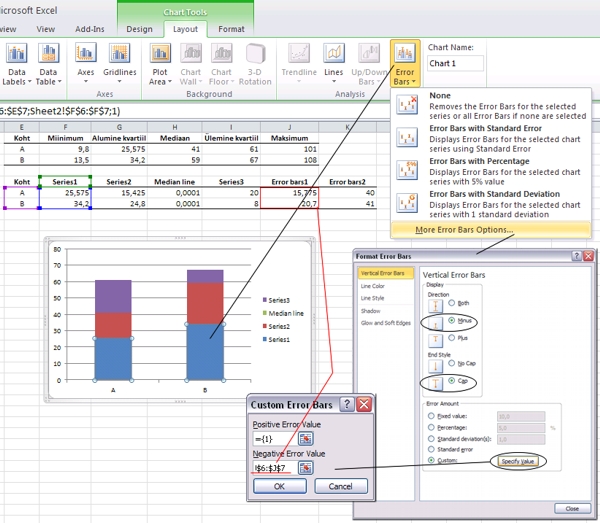Viewport: 600px width, 523px height.
Task: Click the Chart Name text field
Action: pos(455,63)
